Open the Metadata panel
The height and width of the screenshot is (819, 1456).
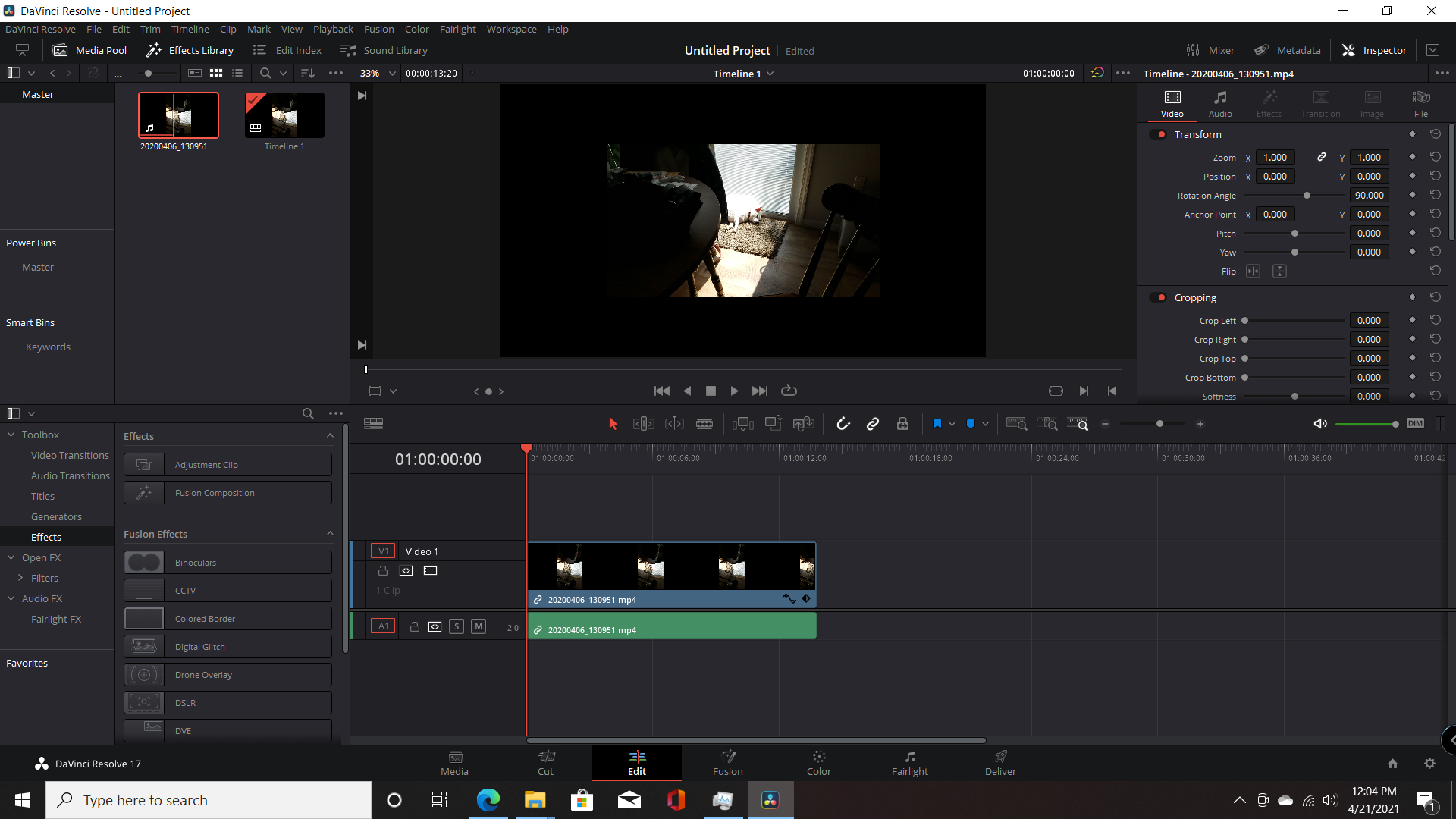click(1287, 50)
